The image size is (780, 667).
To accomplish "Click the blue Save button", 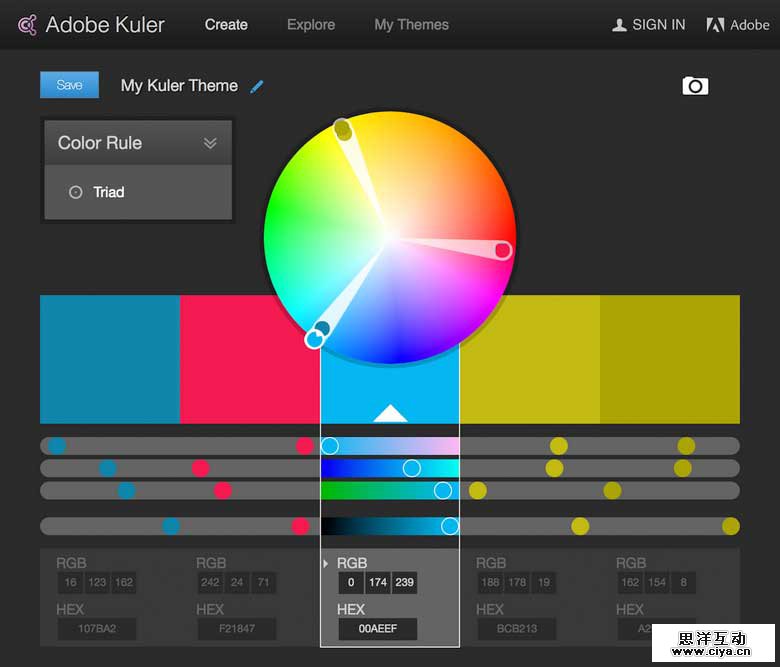I will click(69, 85).
